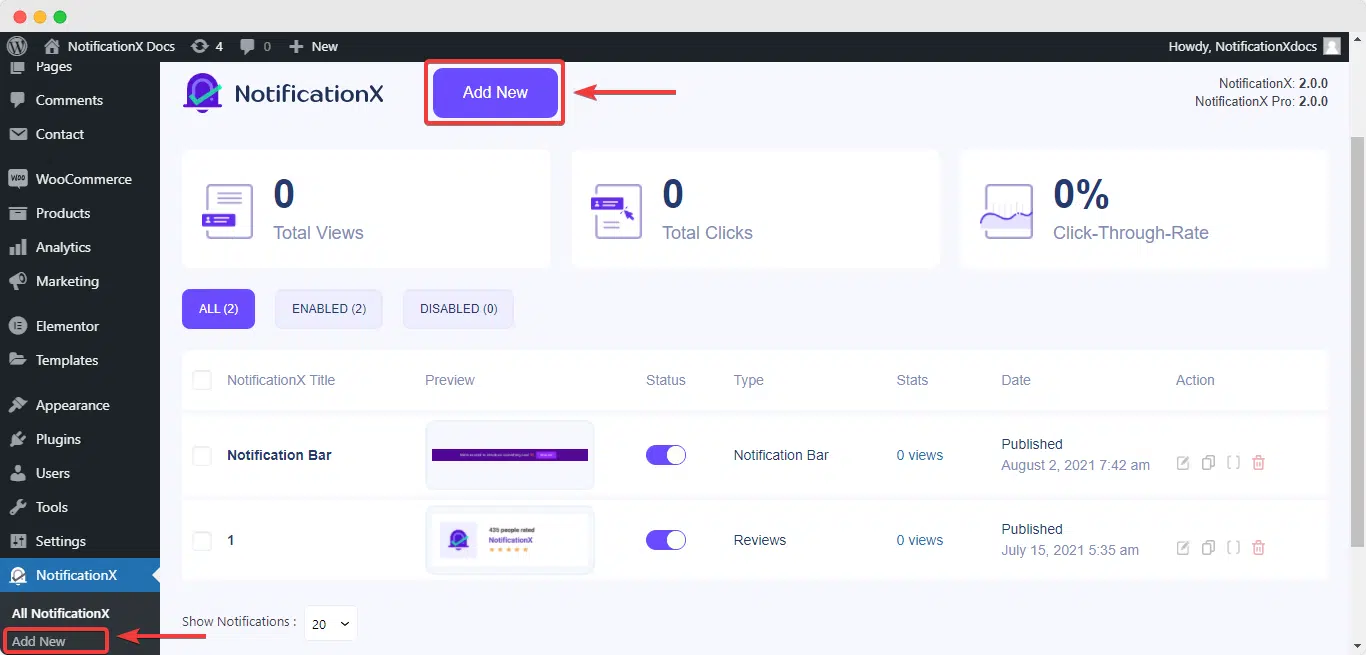Click the edit icon for Notification Bar row

(1183, 463)
